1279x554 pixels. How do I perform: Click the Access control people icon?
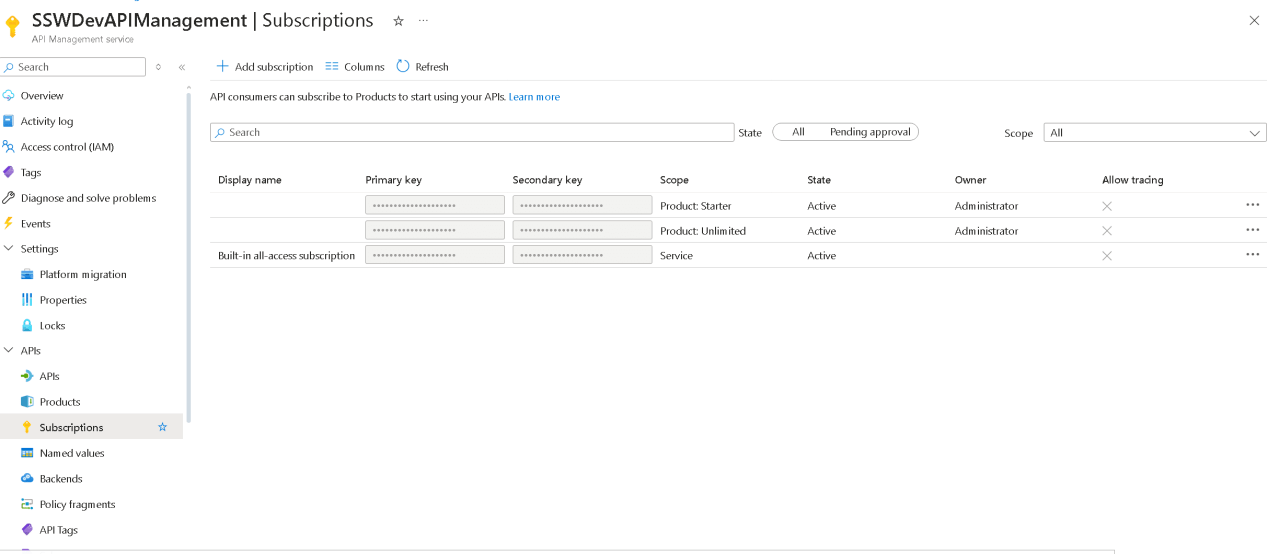coord(9,147)
